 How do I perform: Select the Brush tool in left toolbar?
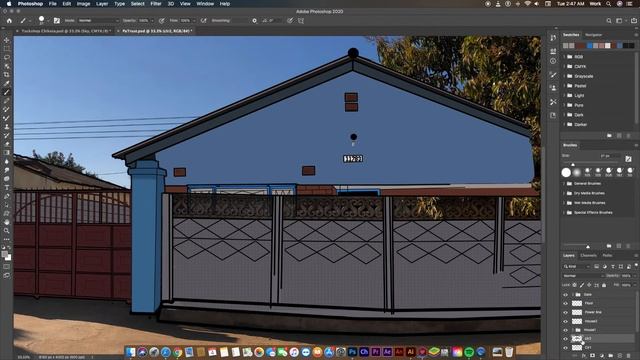pos(7,92)
